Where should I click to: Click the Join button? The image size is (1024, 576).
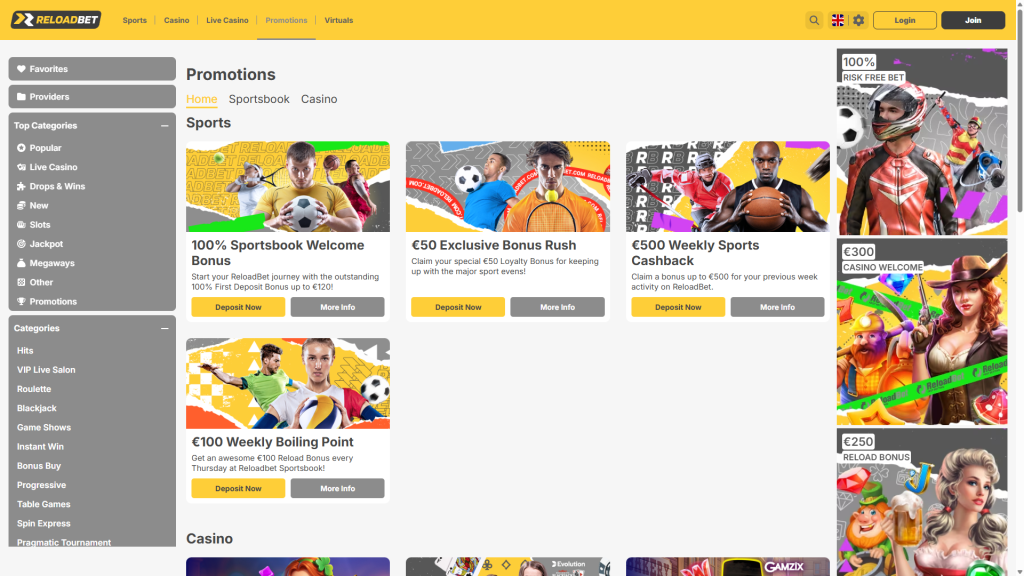(973, 20)
